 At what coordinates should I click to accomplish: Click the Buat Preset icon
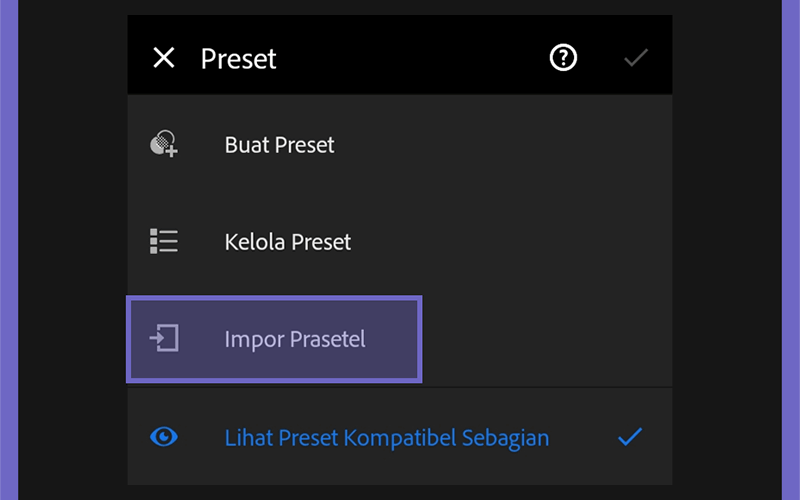pos(164,144)
